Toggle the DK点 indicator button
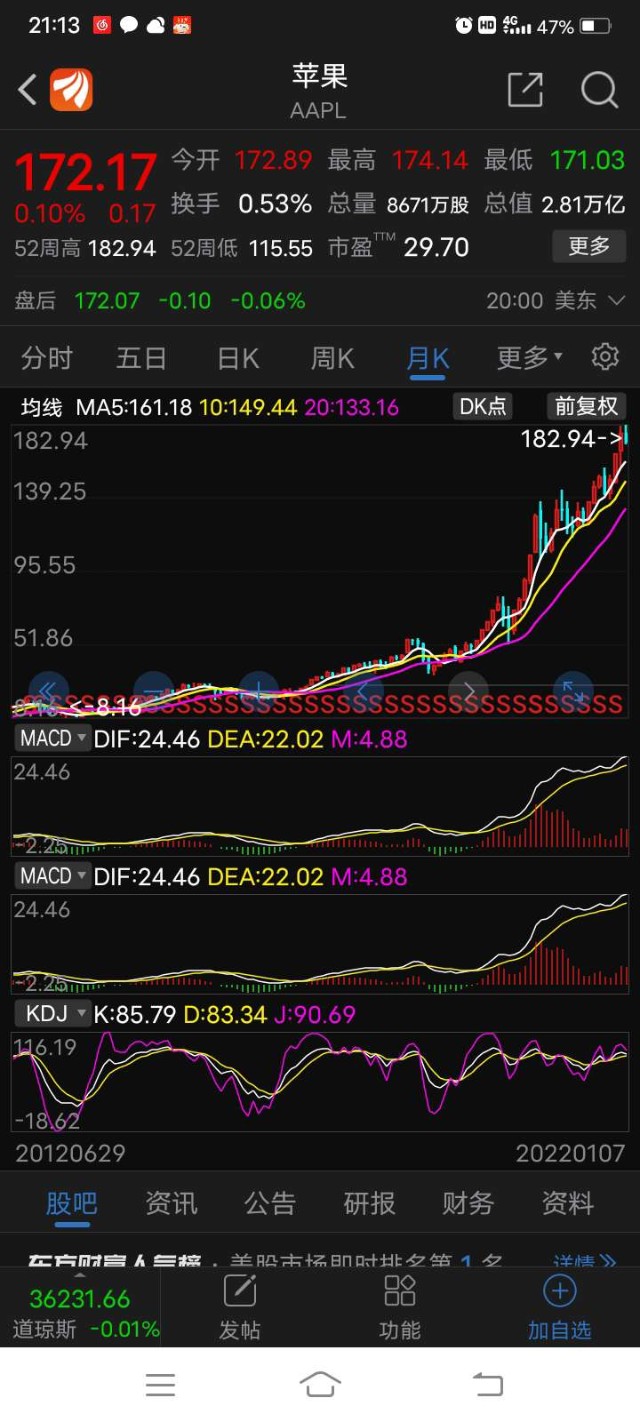The width and height of the screenshot is (640, 1422). pyautogui.click(x=483, y=406)
